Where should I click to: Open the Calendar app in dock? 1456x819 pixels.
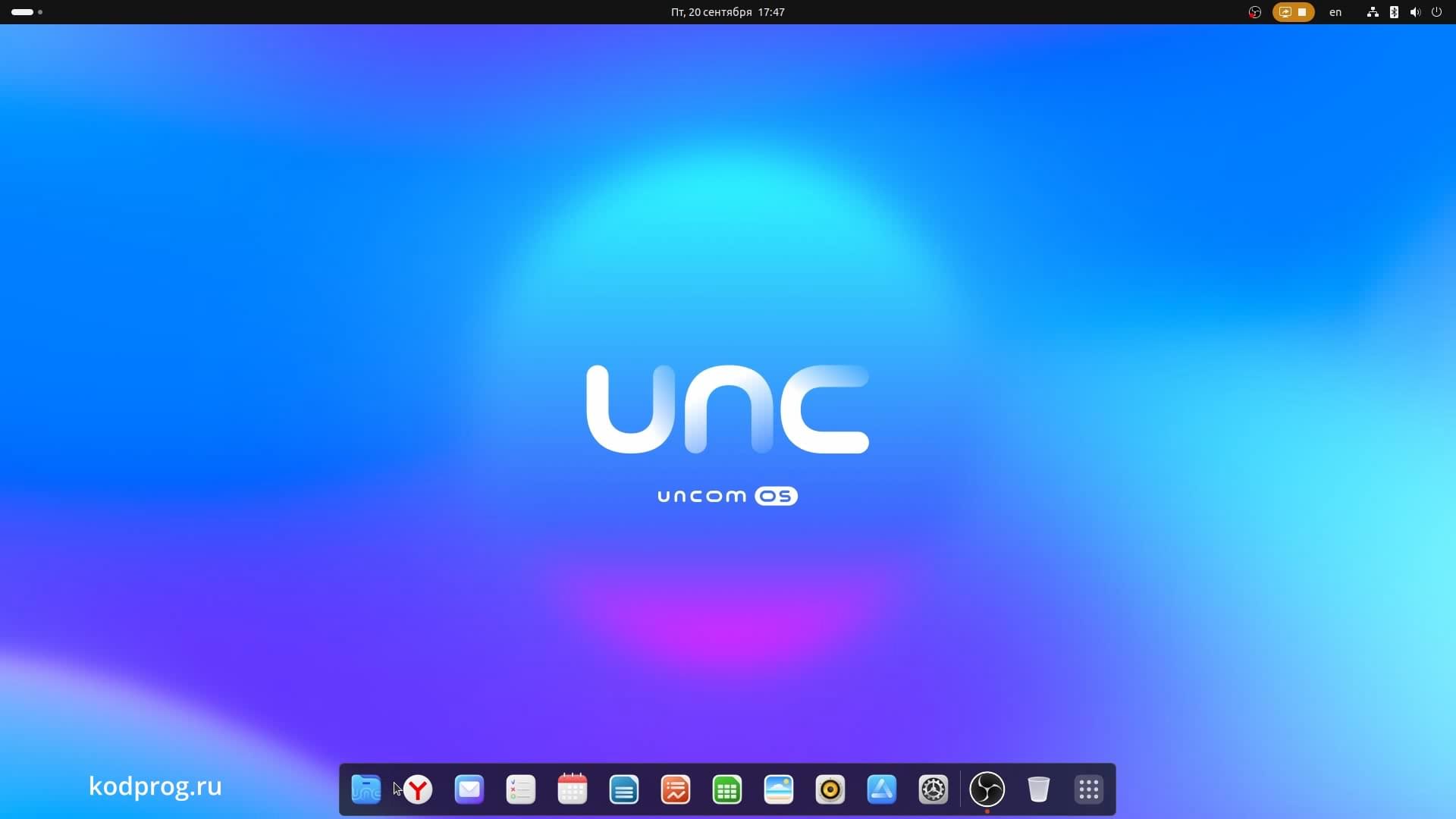(573, 789)
